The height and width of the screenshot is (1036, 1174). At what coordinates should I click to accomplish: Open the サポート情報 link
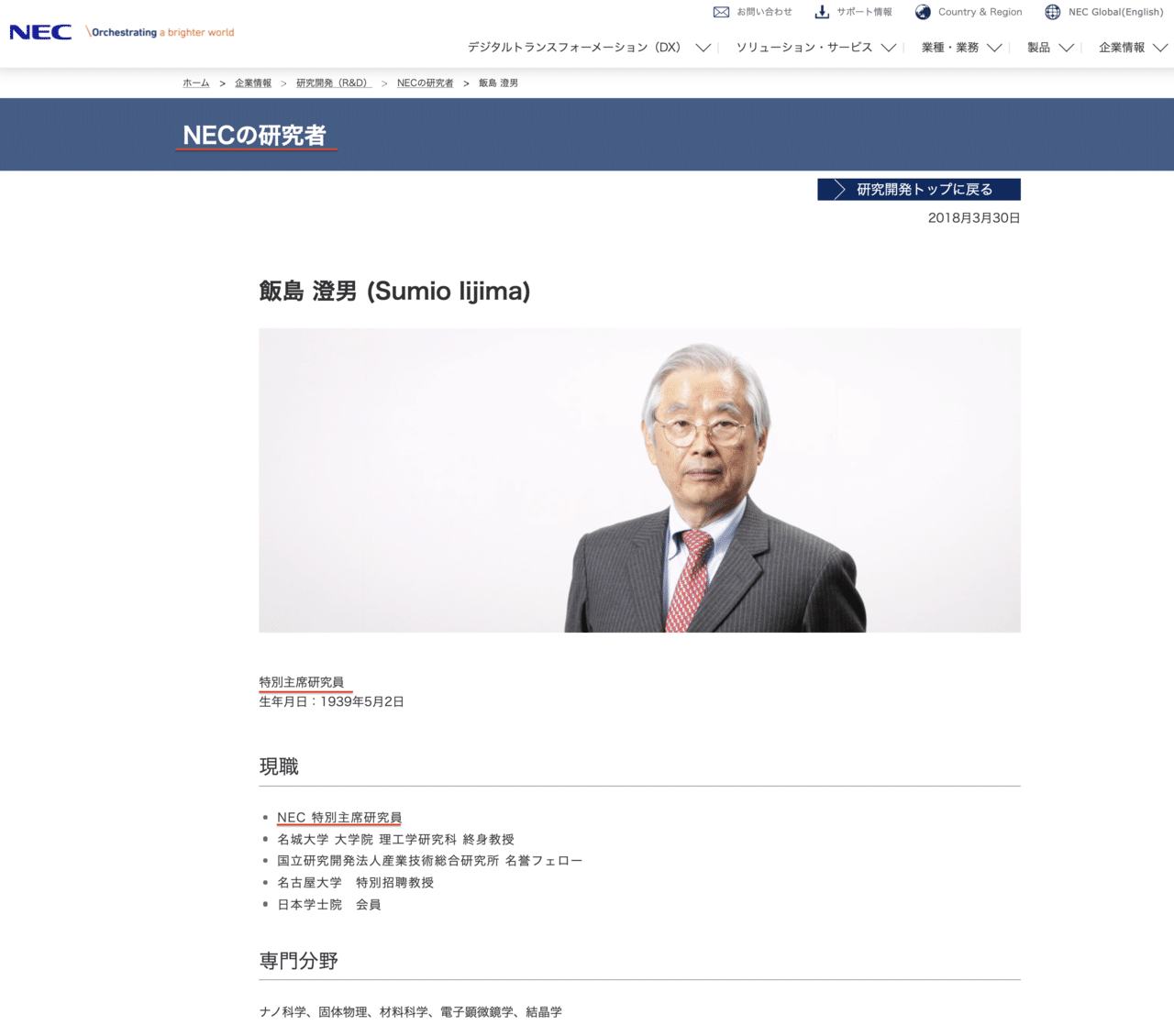click(864, 12)
